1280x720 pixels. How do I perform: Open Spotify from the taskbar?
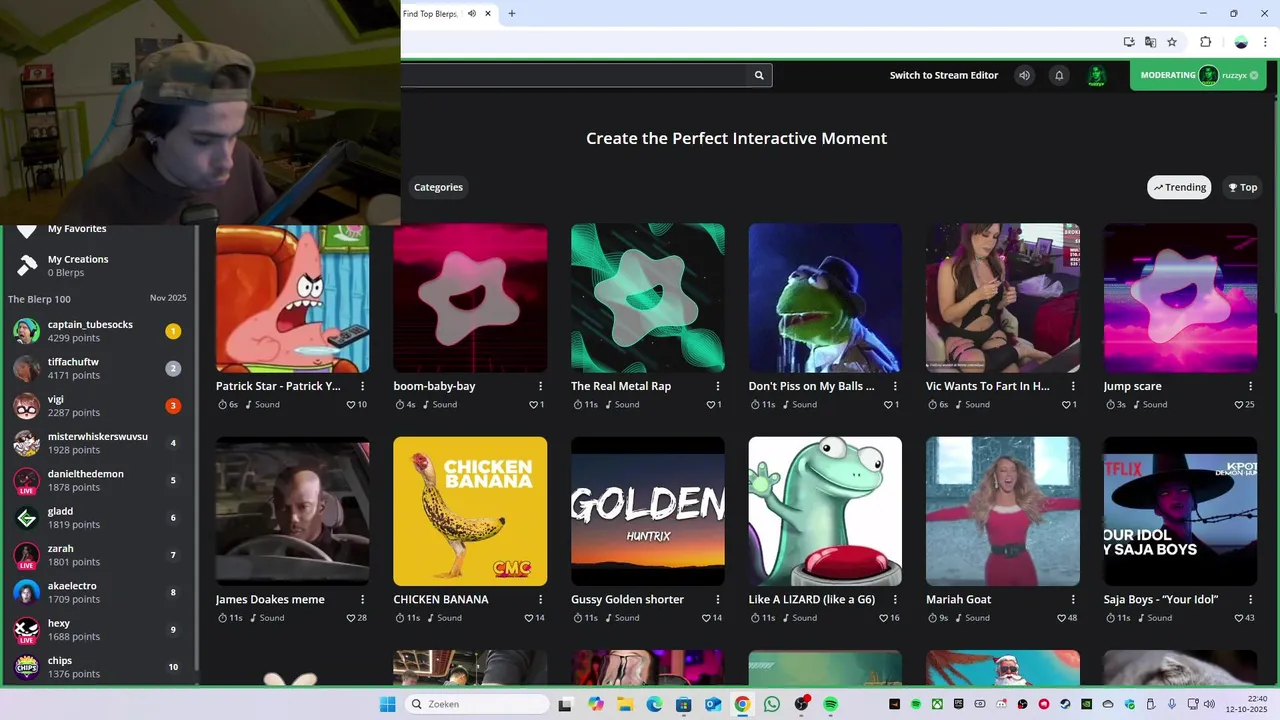coord(830,704)
